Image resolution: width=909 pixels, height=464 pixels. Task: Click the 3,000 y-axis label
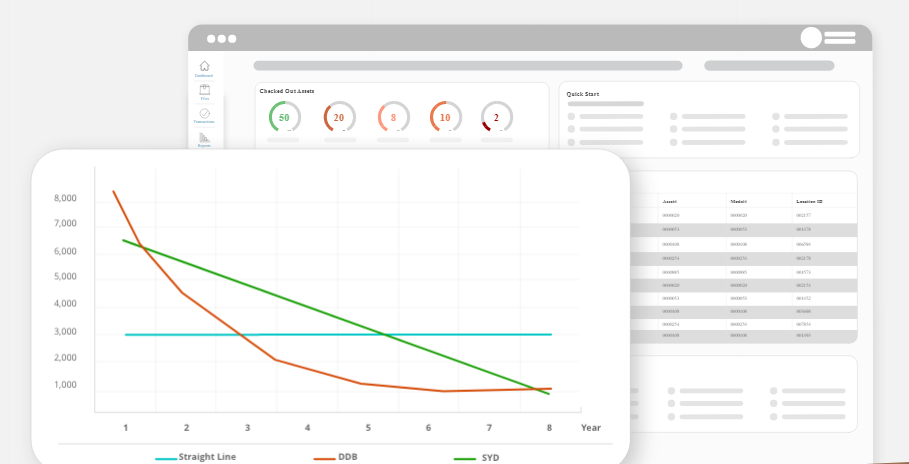(66, 332)
